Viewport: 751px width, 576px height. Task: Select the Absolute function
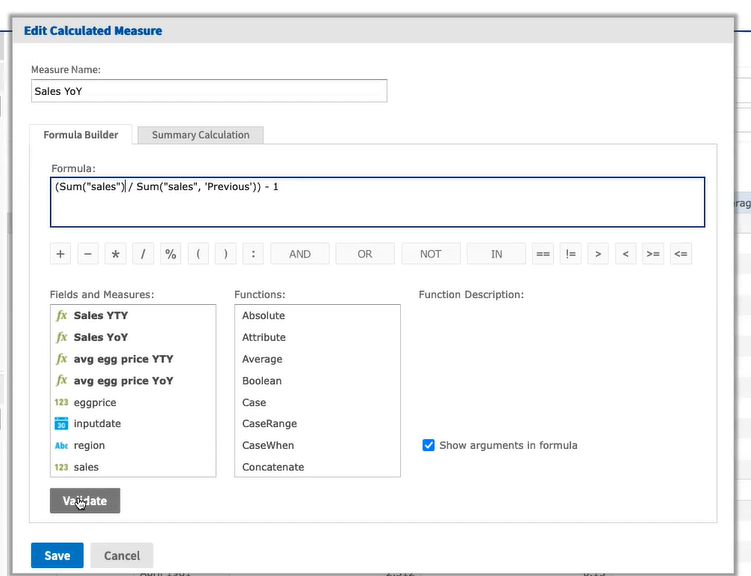click(x=263, y=316)
